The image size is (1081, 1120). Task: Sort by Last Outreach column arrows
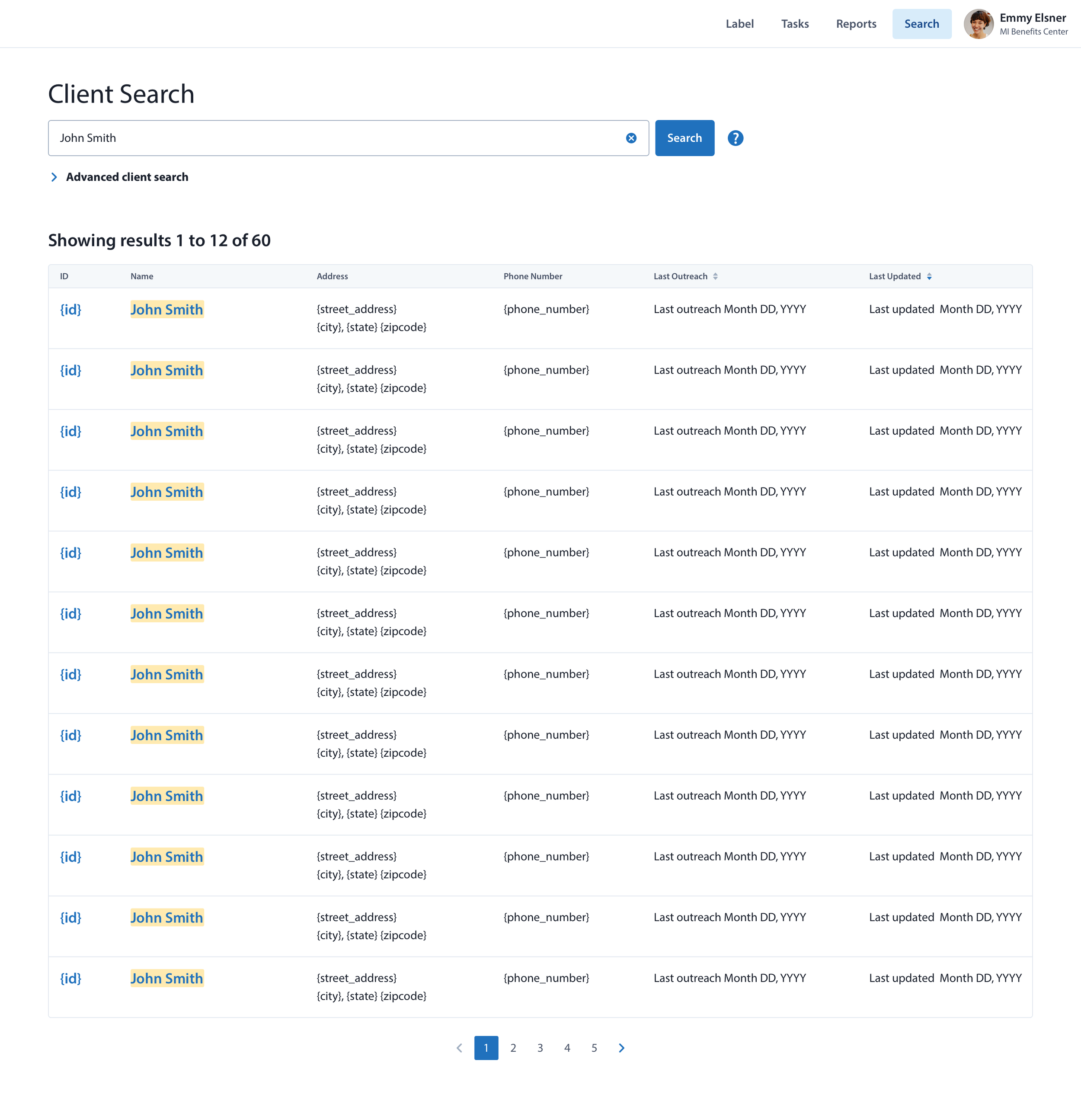[x=715, y=277]
